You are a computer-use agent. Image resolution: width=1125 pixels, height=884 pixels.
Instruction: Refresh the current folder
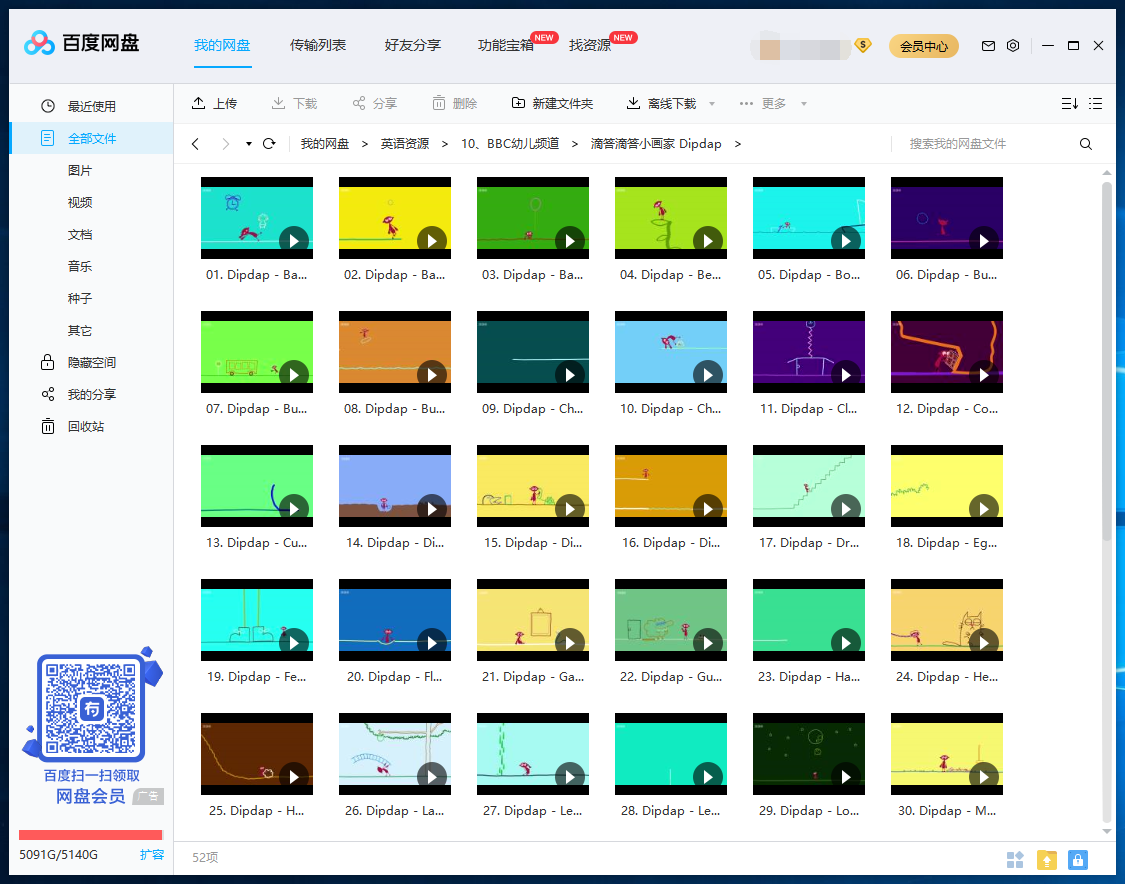click(x=269, y=144)
